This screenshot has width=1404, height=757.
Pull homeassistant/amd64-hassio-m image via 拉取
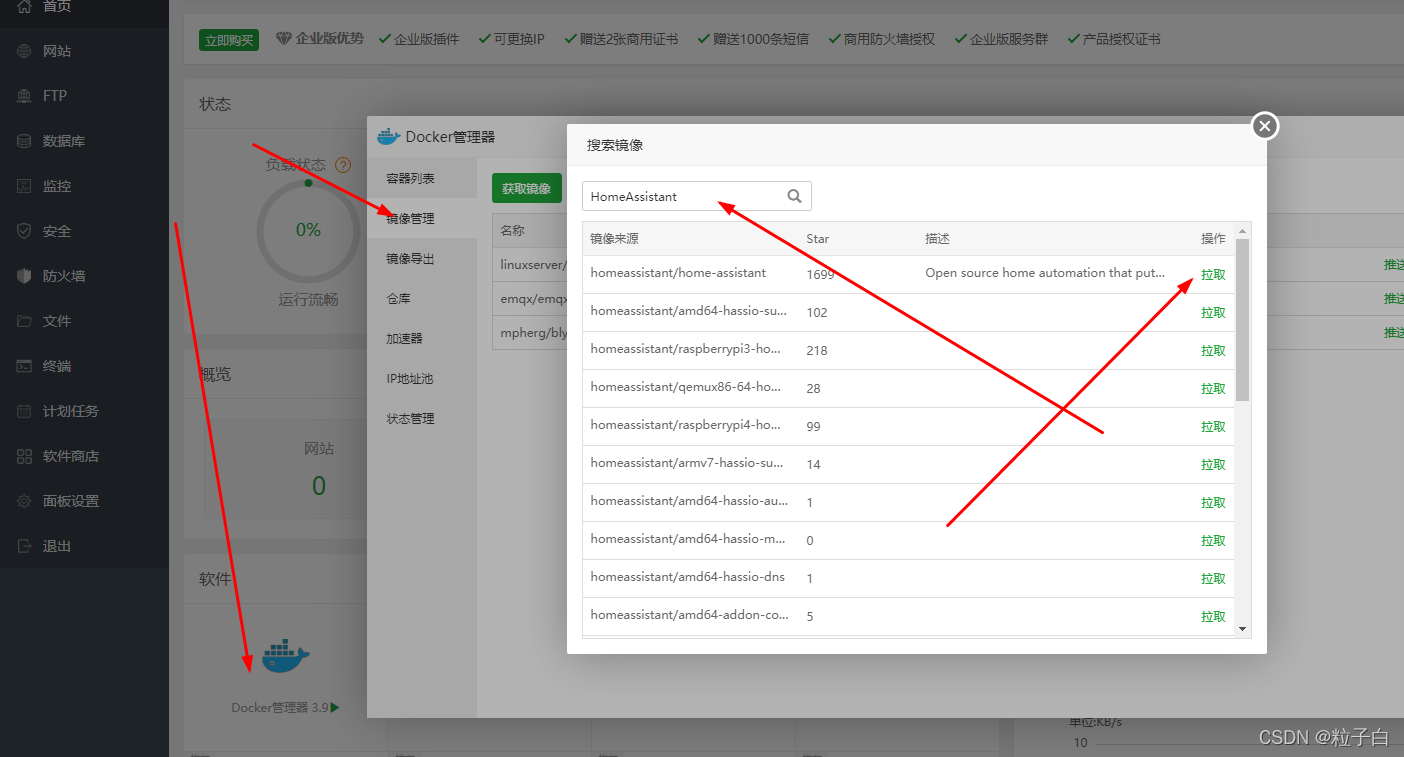1213,540
